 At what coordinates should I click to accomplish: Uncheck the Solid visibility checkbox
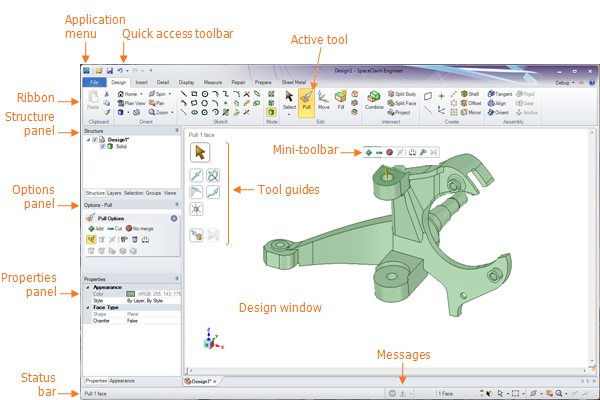click(x=104, y=147)
